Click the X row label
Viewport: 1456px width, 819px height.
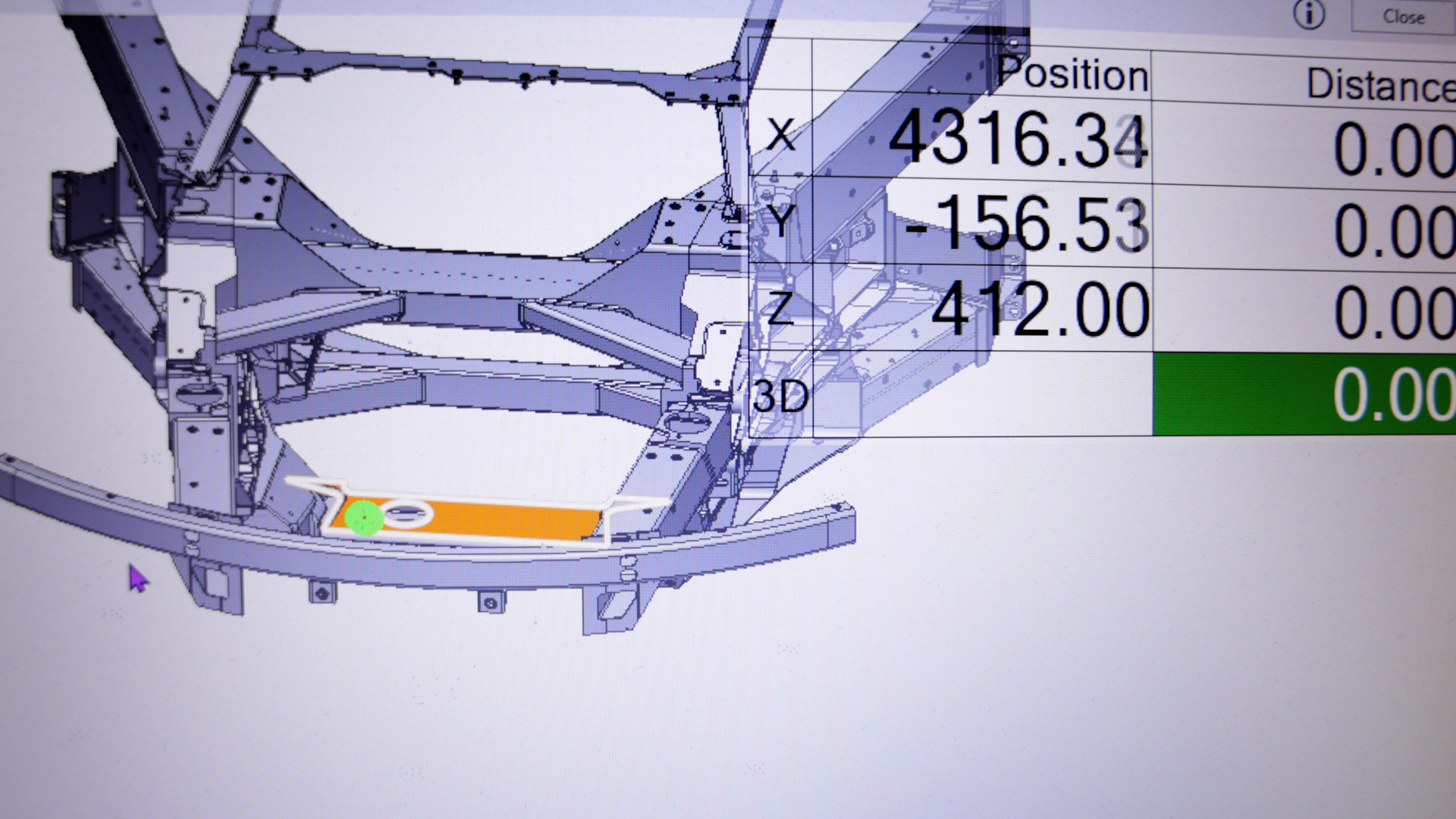(x=781, y=135)
